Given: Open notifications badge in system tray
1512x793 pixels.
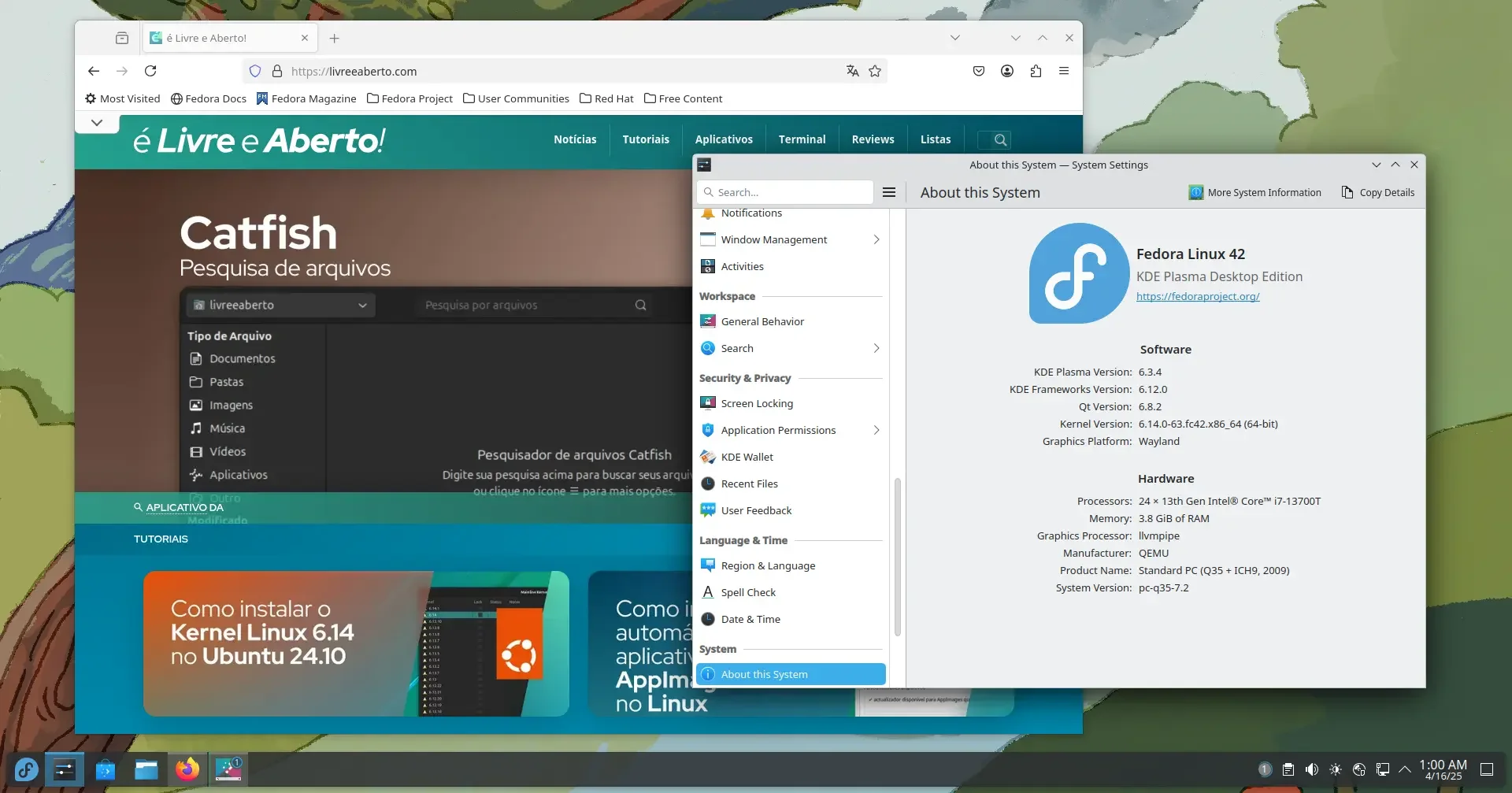Looking at the screenshot, I should click(x=1265, y=769).
